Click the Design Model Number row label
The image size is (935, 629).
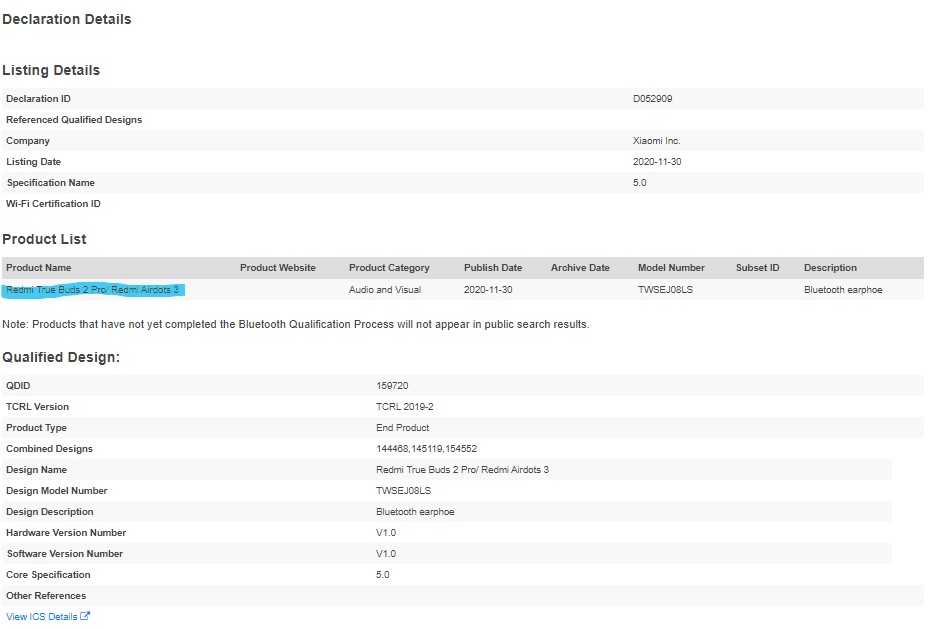(x=57, y=491)
